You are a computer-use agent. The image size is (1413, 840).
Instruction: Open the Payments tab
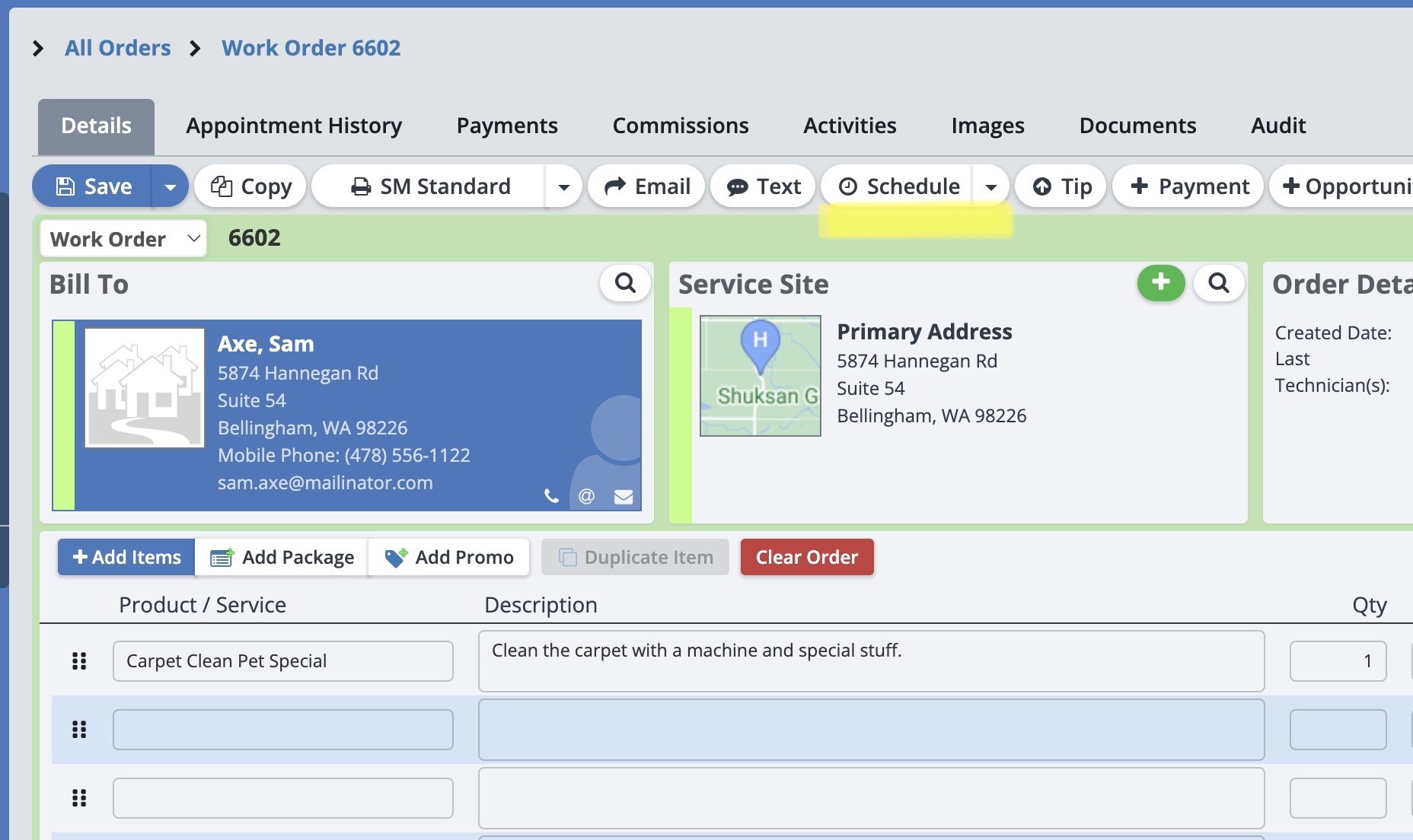pos(507,126)
